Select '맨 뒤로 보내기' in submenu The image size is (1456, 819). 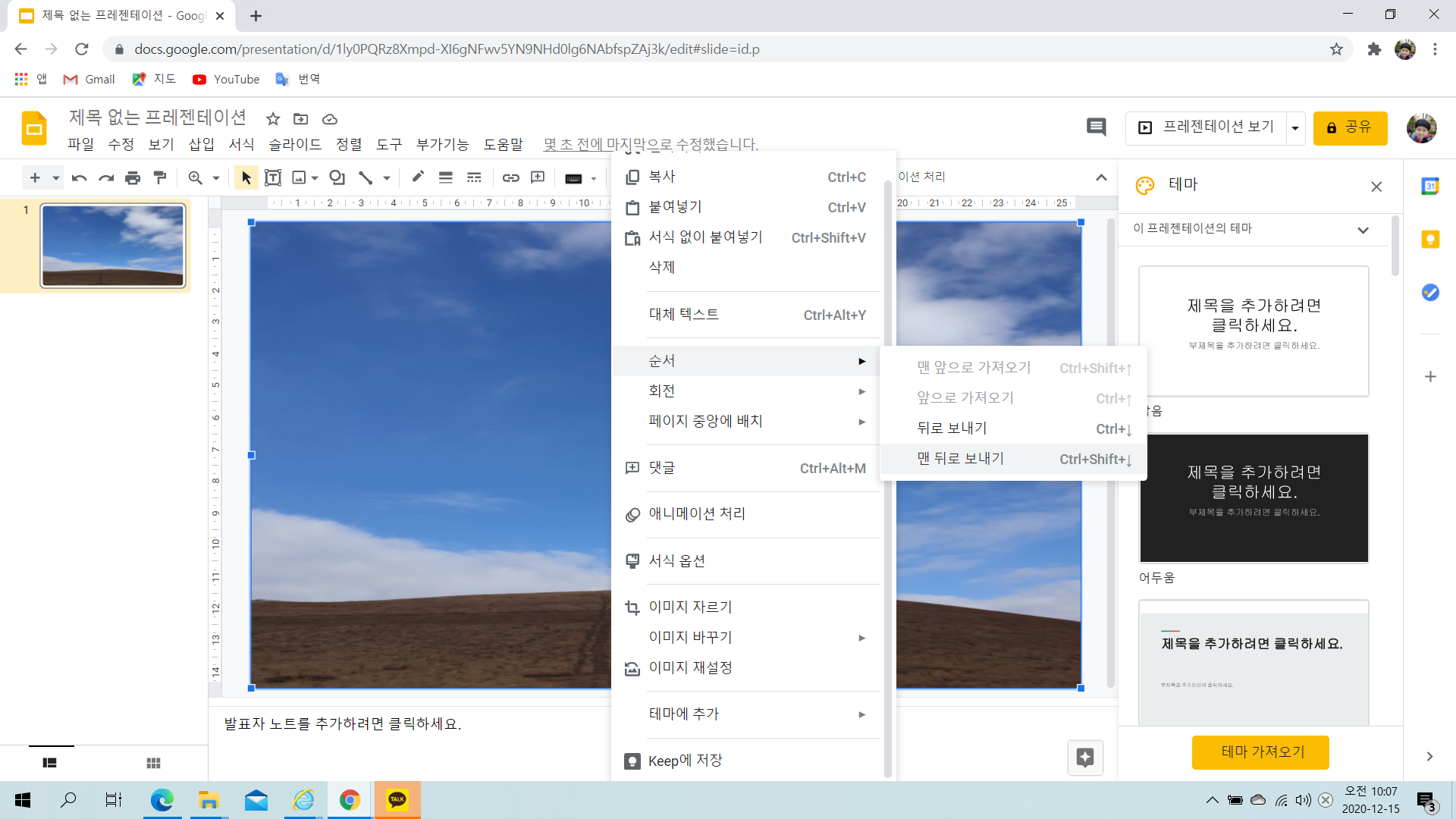[x=960, y=459]
